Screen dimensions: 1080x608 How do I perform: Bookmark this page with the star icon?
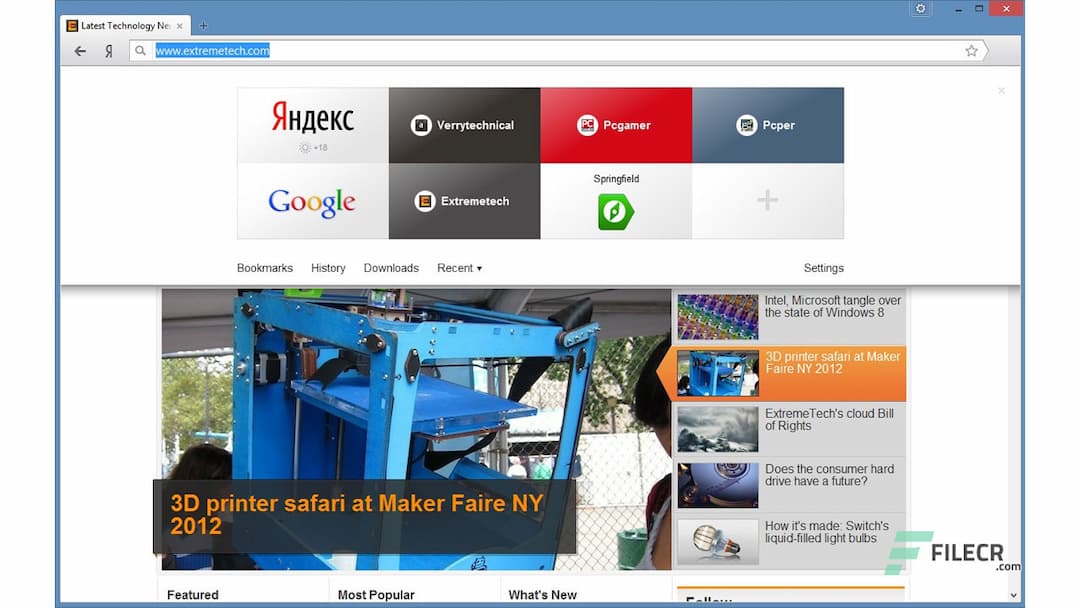[x=971, y=50]
